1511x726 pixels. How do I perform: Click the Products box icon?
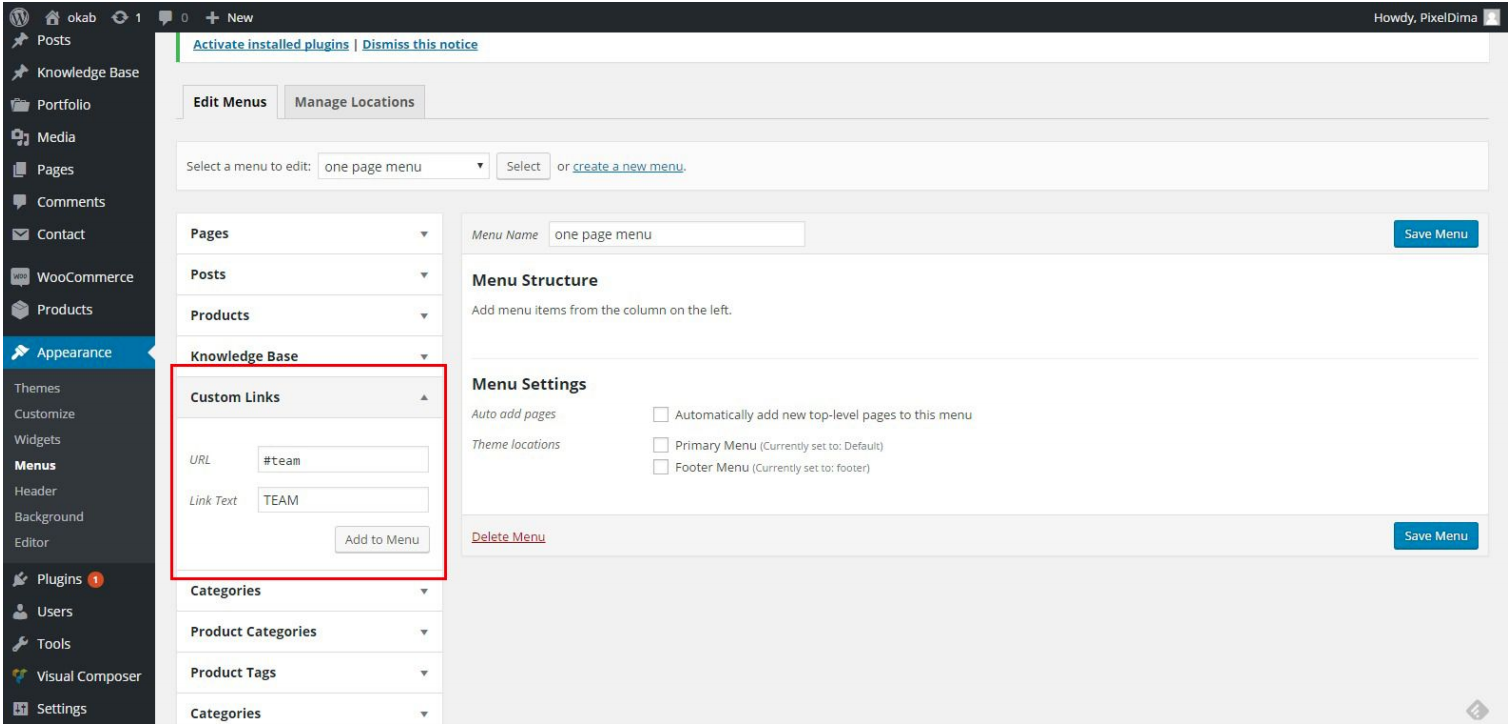(19, 310)
